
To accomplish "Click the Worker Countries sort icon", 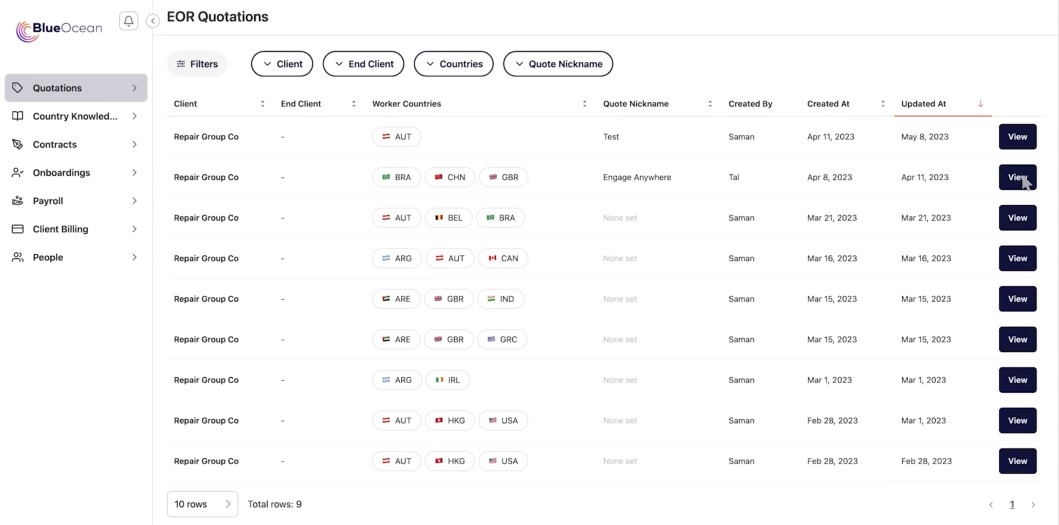I will [x=584, y=104].
